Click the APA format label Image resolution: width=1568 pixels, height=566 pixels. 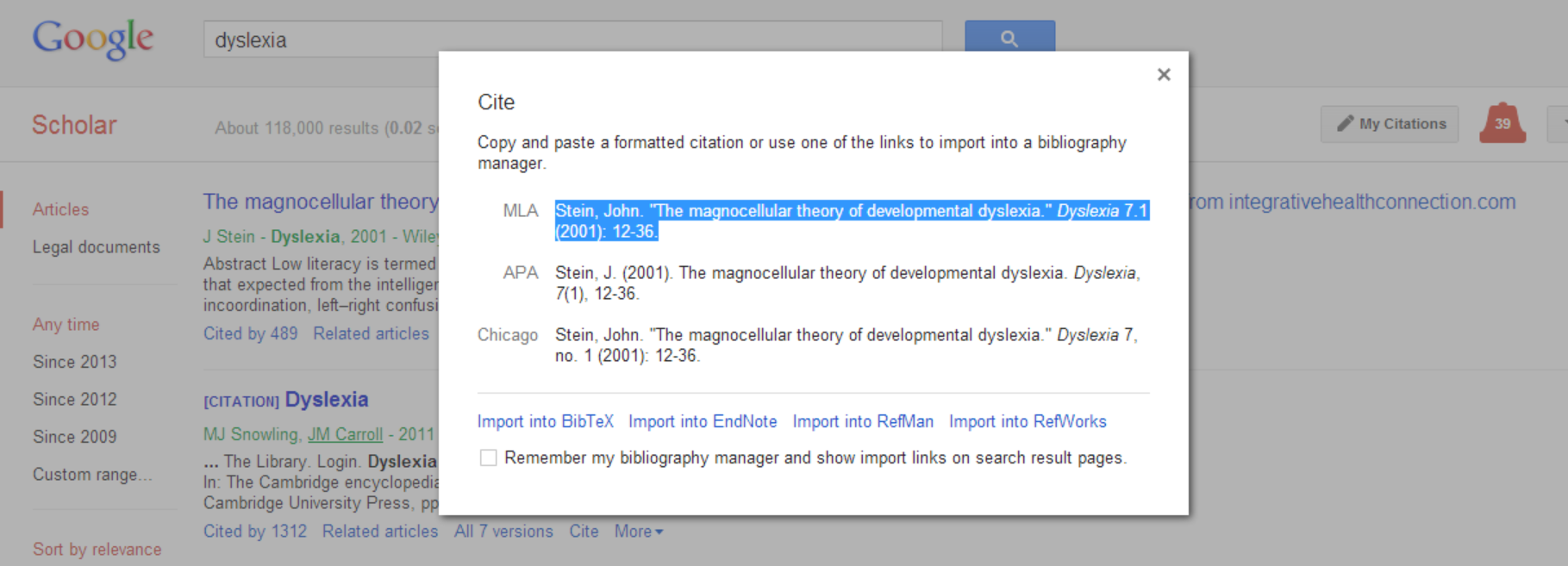tap(521, 273)
